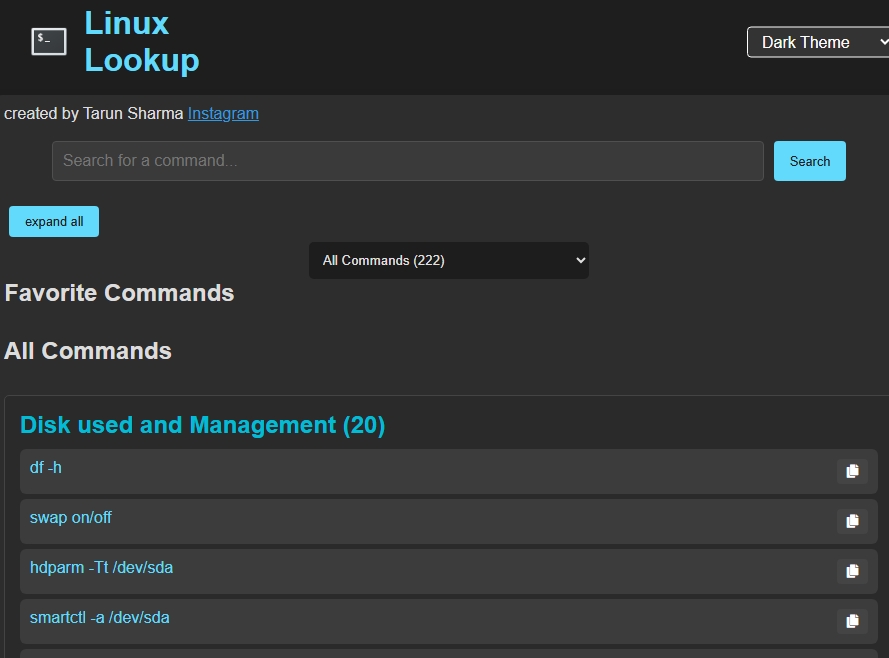889x658 pixels.
Task: Copy the swap on/off command
Action: [x=852, y=521]
